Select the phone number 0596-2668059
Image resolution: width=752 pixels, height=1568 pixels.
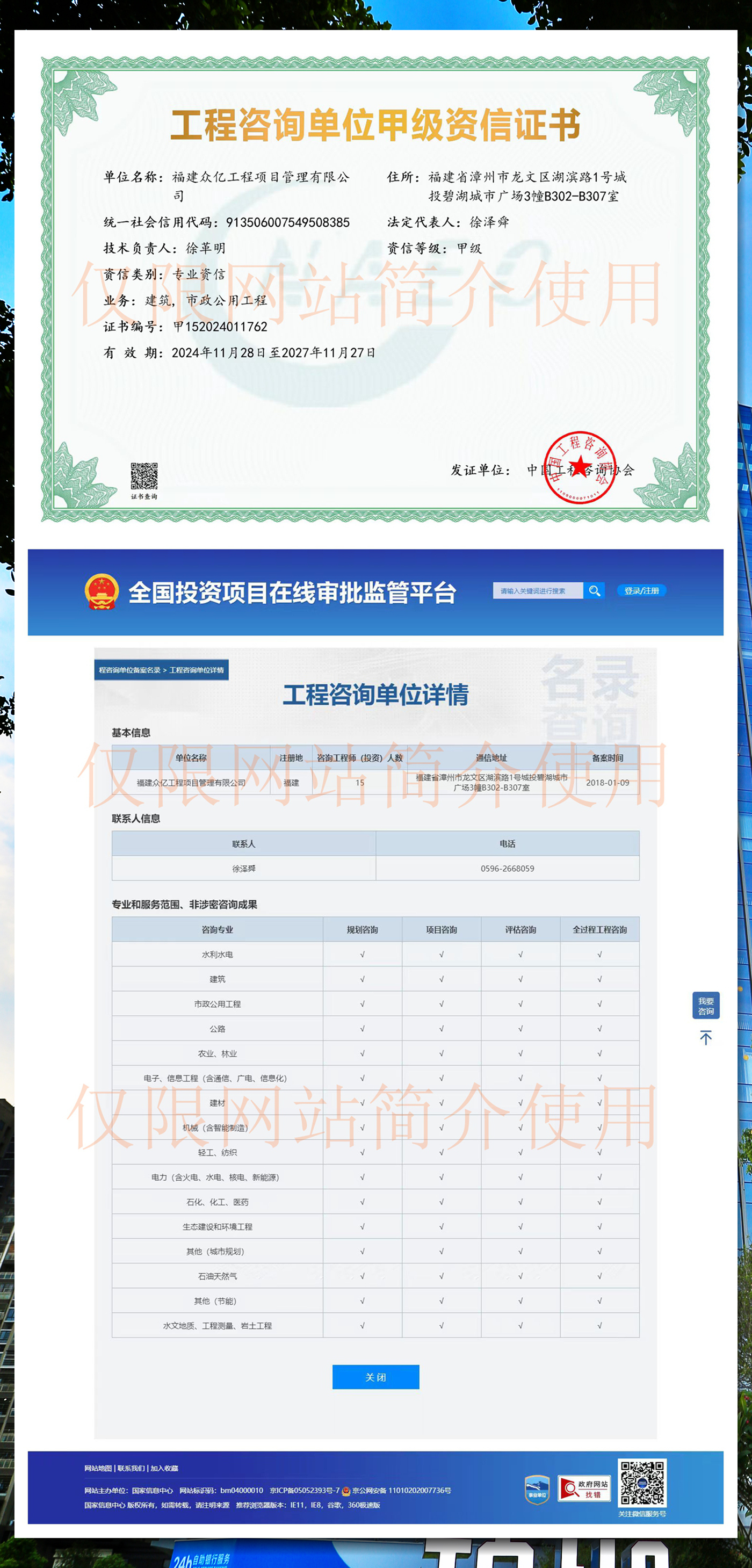click(507, 869)
